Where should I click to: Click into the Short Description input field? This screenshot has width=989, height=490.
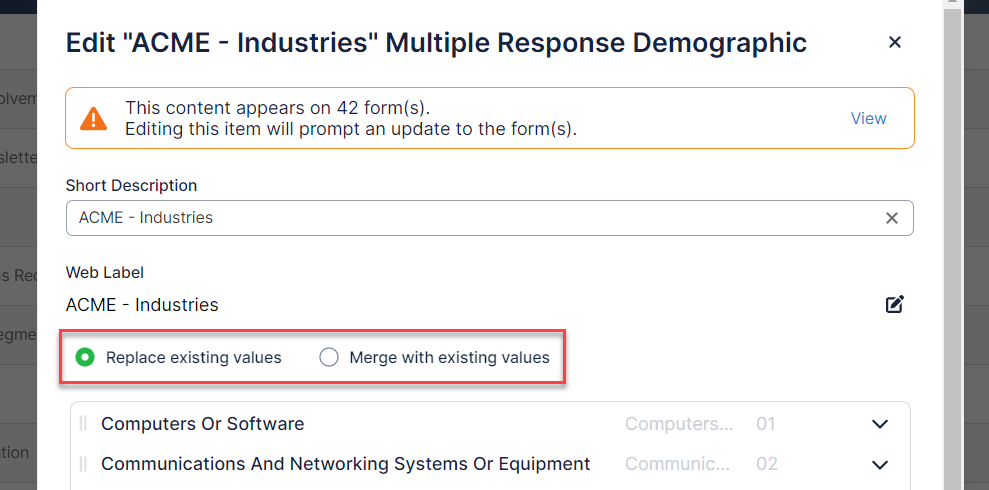click(x=470, y=218)
